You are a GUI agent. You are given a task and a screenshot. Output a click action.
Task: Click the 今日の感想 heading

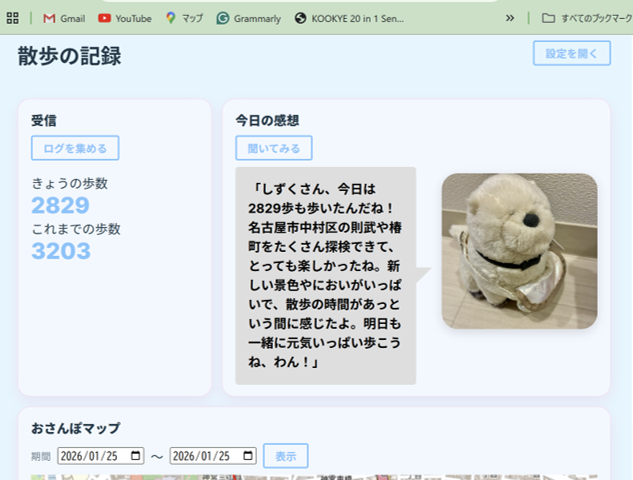pos(267,120)
